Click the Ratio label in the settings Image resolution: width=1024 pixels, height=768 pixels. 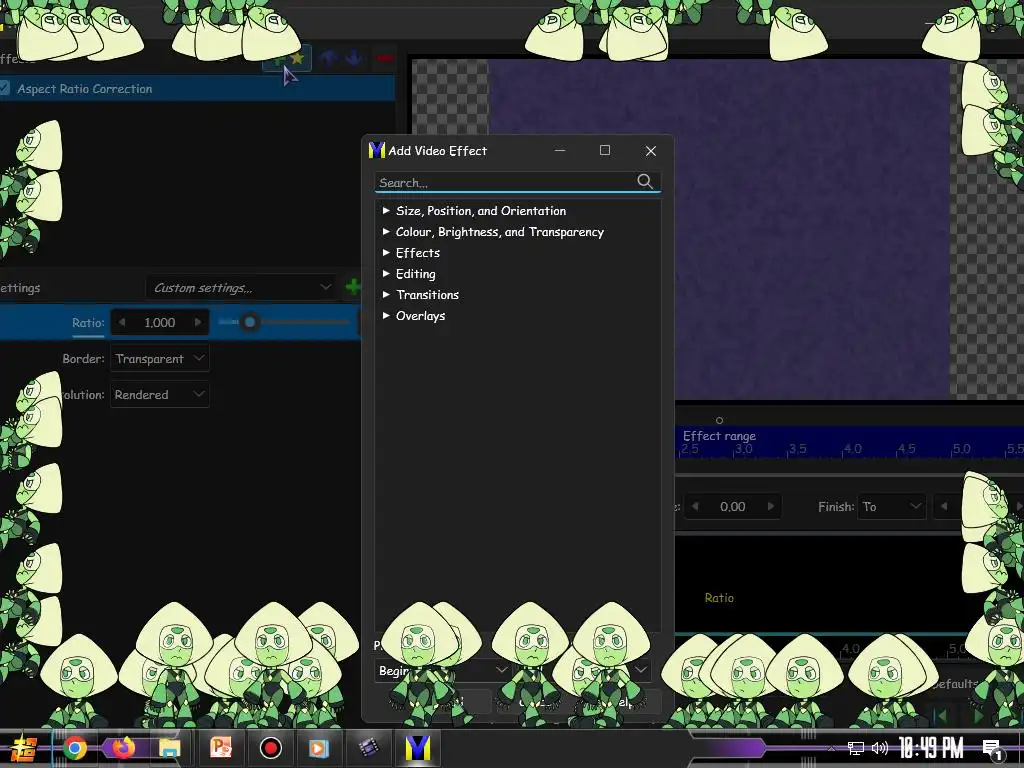tap(88, 323)
